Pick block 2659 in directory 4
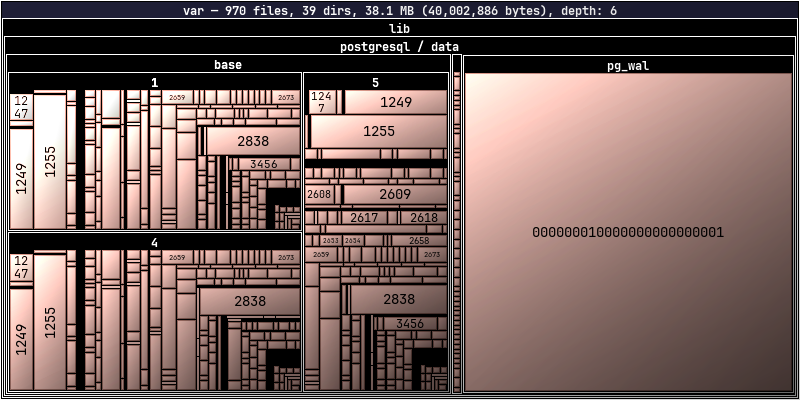 (177, 257)
